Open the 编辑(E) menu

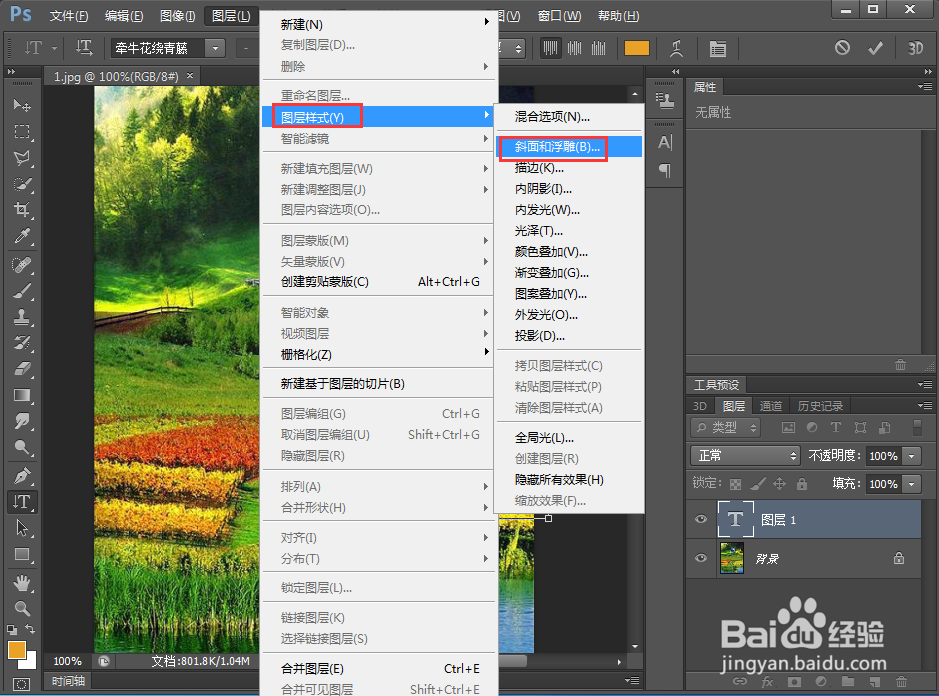click(124, 16)
